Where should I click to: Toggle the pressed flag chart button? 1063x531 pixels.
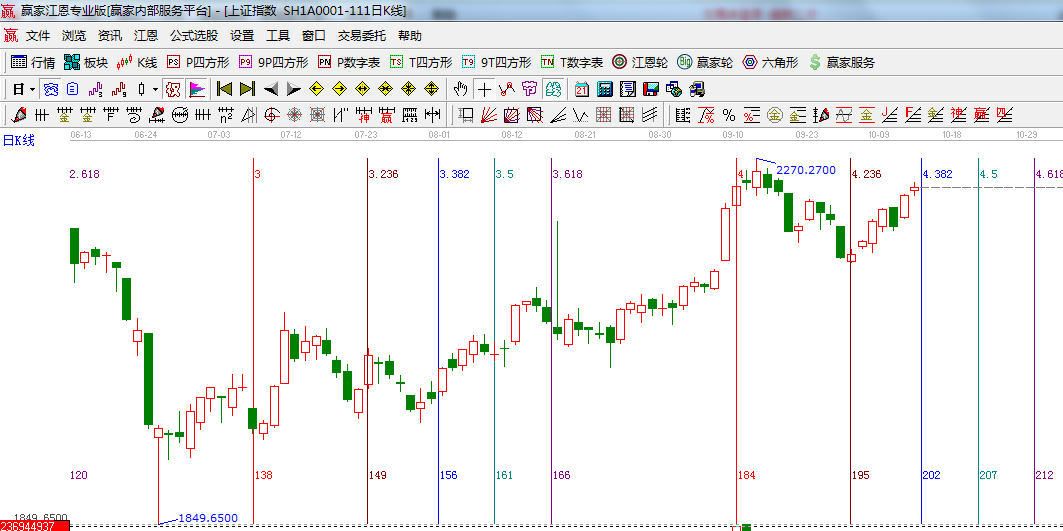point(196,89)
